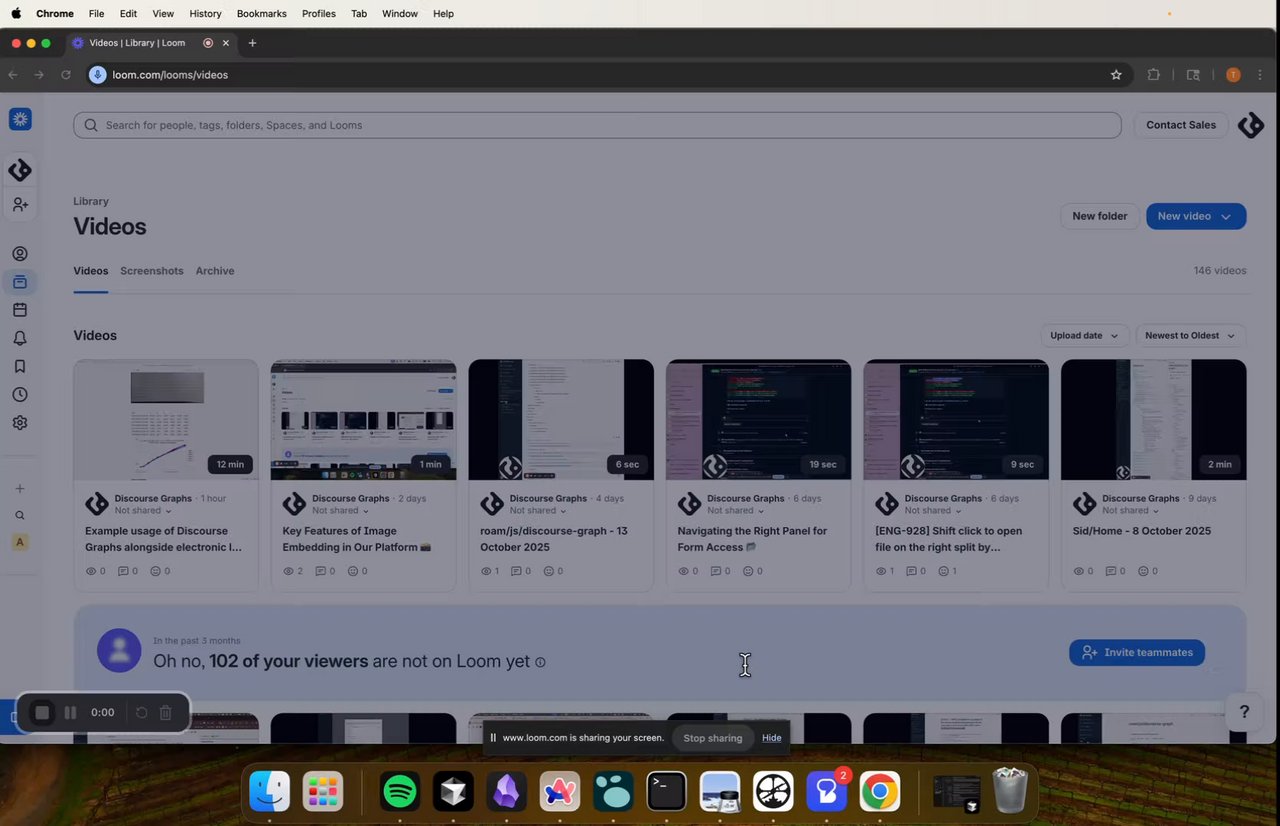
Task: Open the Bookmarks menu in menu bar
Action: pos(262,14)
